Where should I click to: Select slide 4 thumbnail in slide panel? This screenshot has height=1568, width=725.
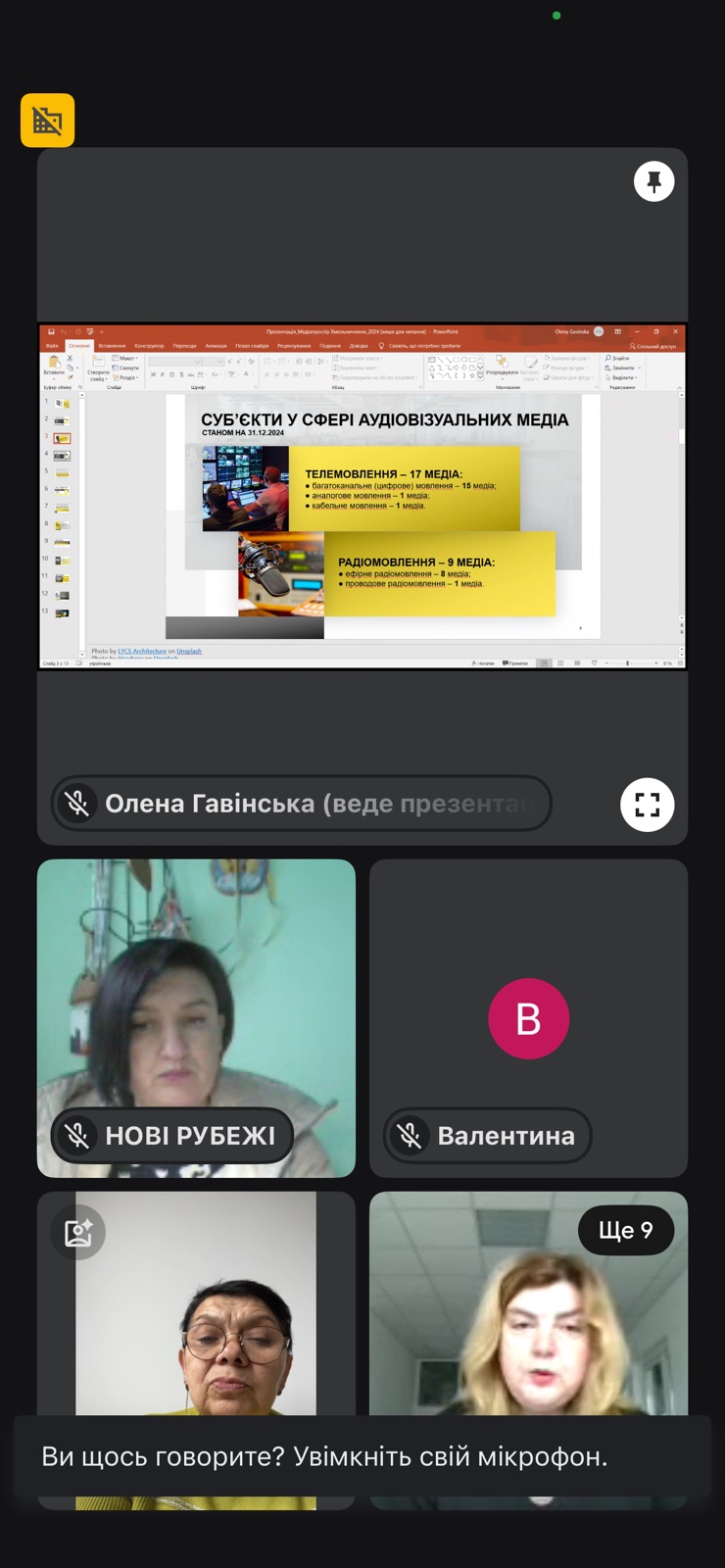tap(62, 456)
